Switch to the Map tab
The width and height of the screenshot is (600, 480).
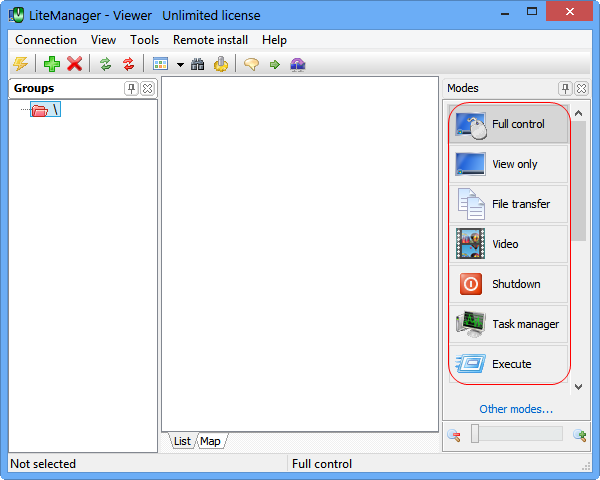click(210, 441)
